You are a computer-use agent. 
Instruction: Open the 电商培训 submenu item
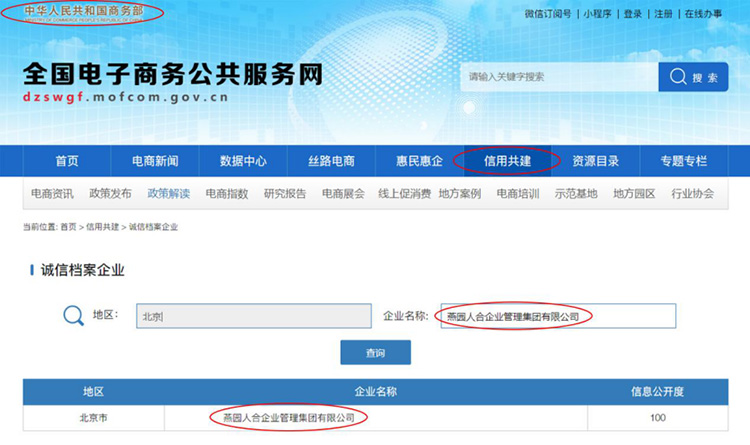tap(518, 194)
